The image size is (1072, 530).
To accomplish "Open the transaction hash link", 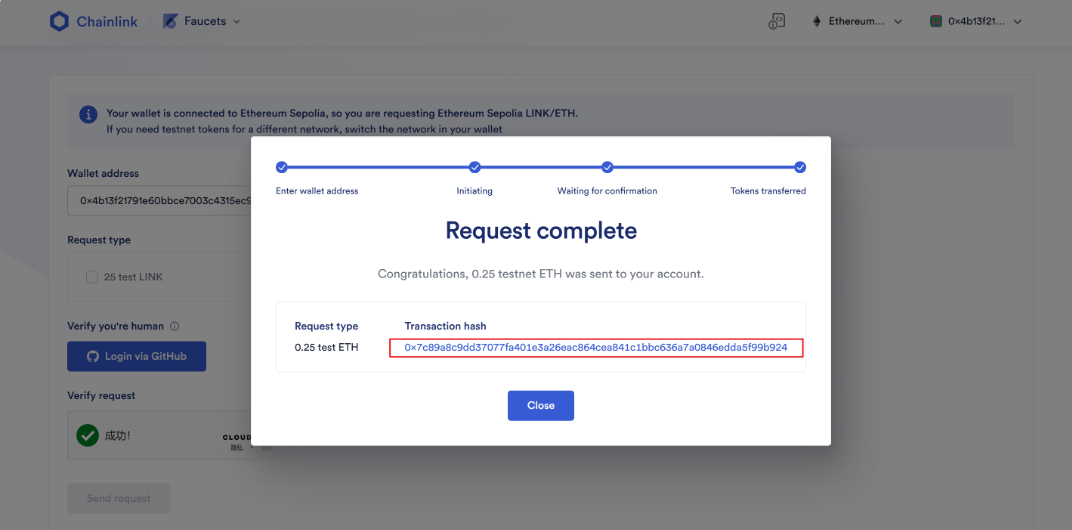I will 595,348.
